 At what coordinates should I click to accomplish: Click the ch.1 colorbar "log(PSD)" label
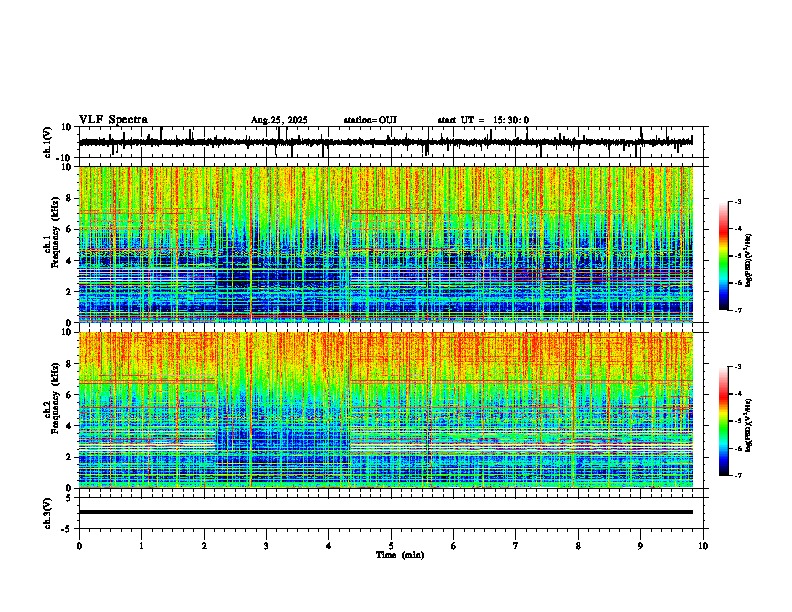[x=748, y=260]
